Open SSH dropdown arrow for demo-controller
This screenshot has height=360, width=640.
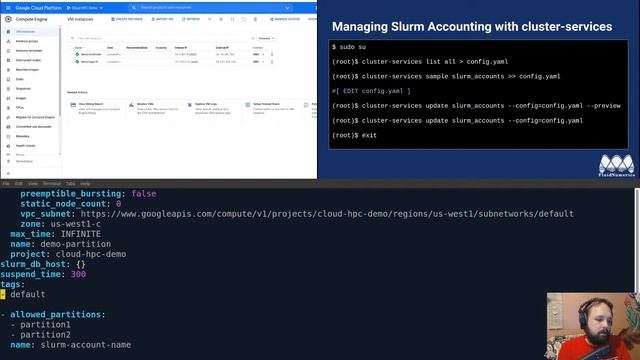coord(263,54)
